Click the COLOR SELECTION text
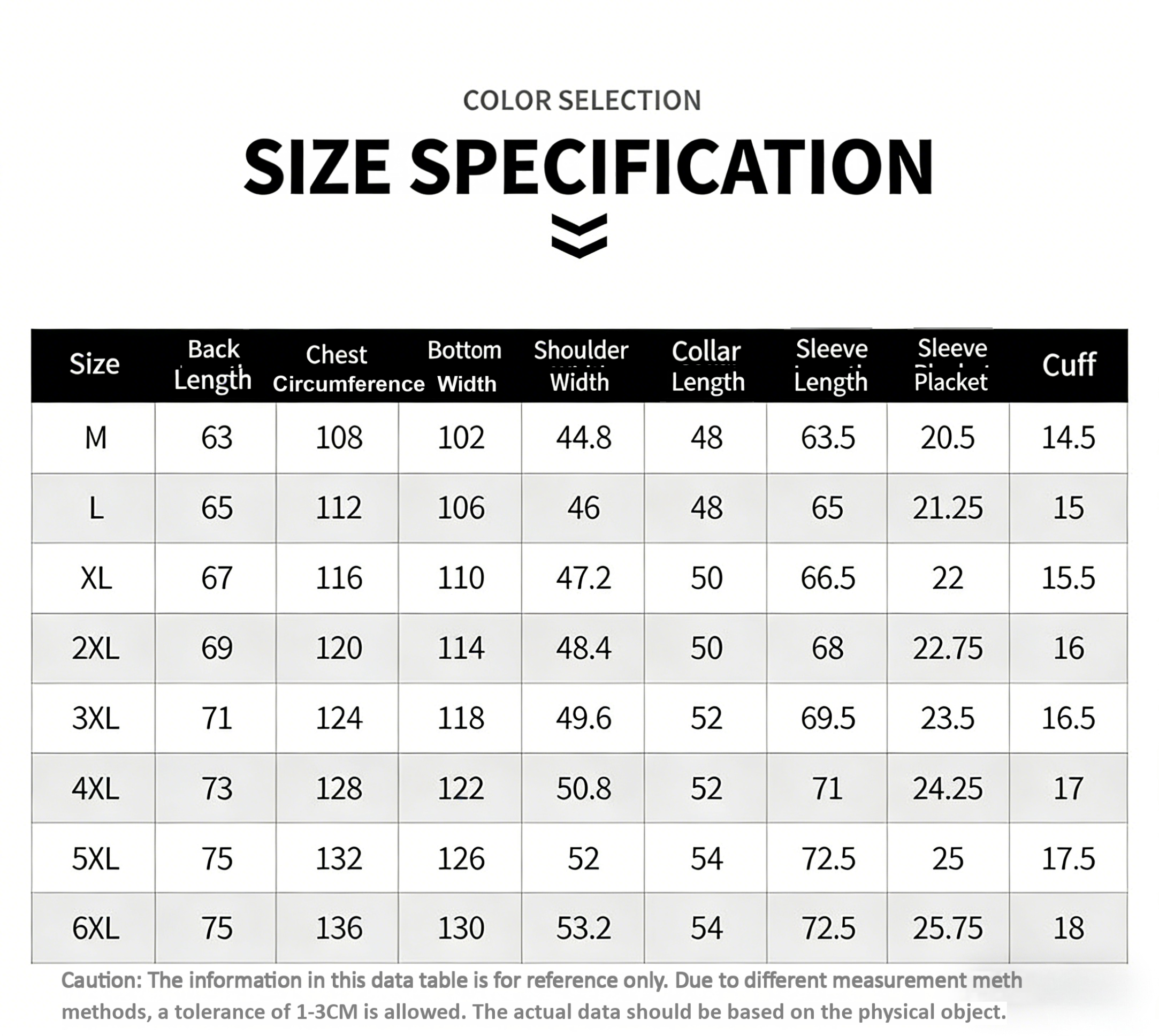This screenshot has height=1036, width=1159. click(x=582, y=101)
